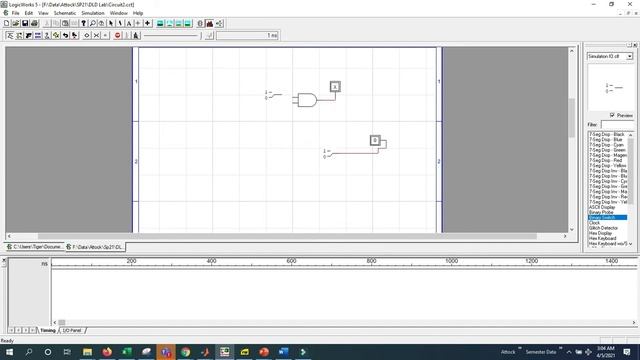Save the circuit with the floppy disk icon

25,24
